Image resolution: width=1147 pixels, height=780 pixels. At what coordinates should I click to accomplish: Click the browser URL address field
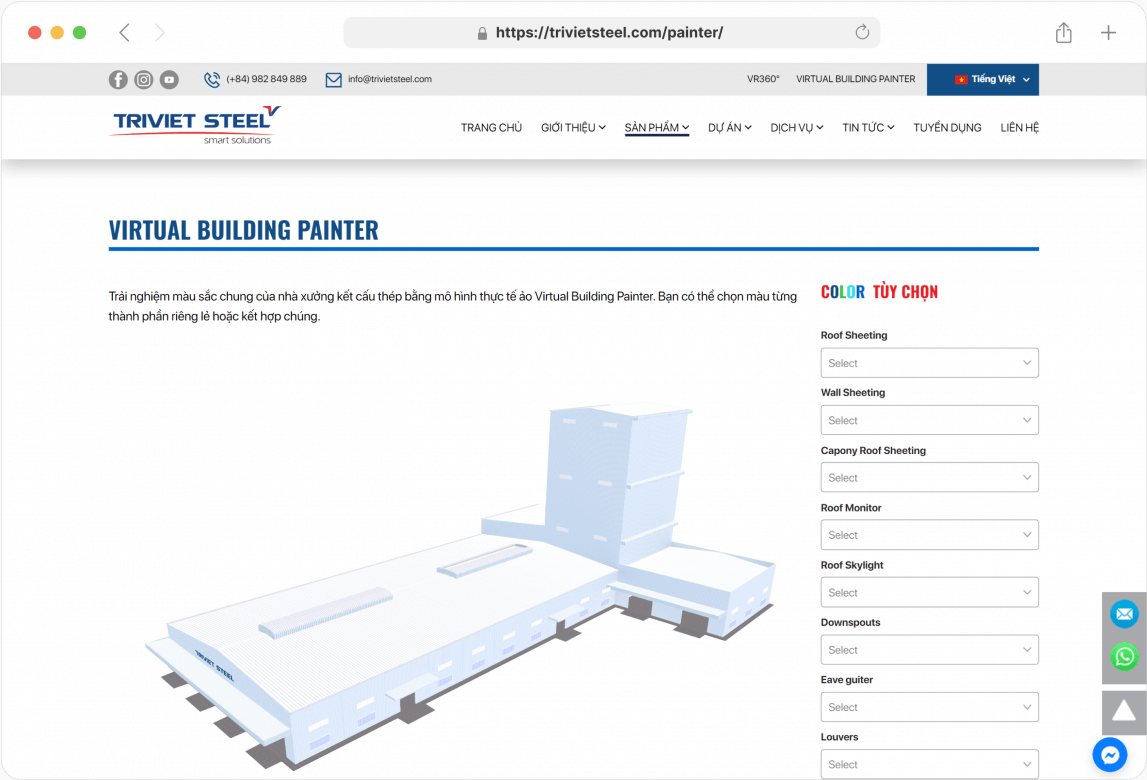click(x=612, y=32)
